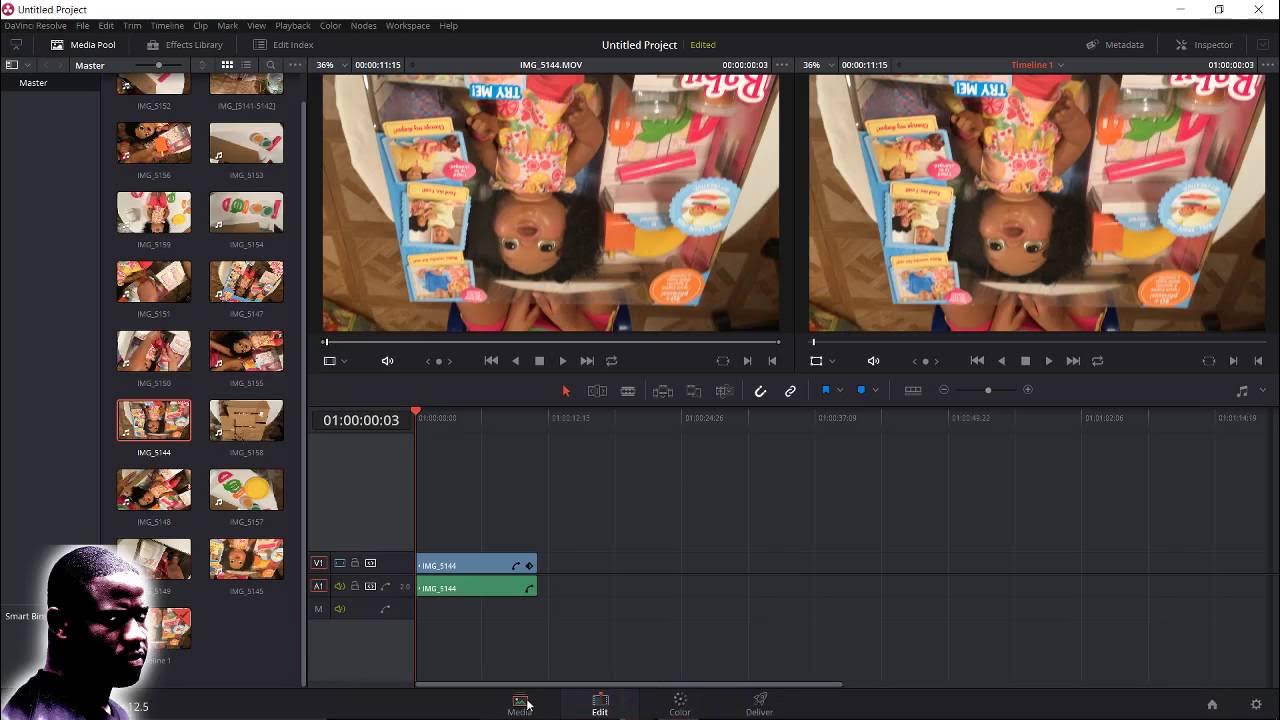This screenshot has height=720, width=1280.
Task: Play the source viewer clip
Action: click(x=563, y=361)
